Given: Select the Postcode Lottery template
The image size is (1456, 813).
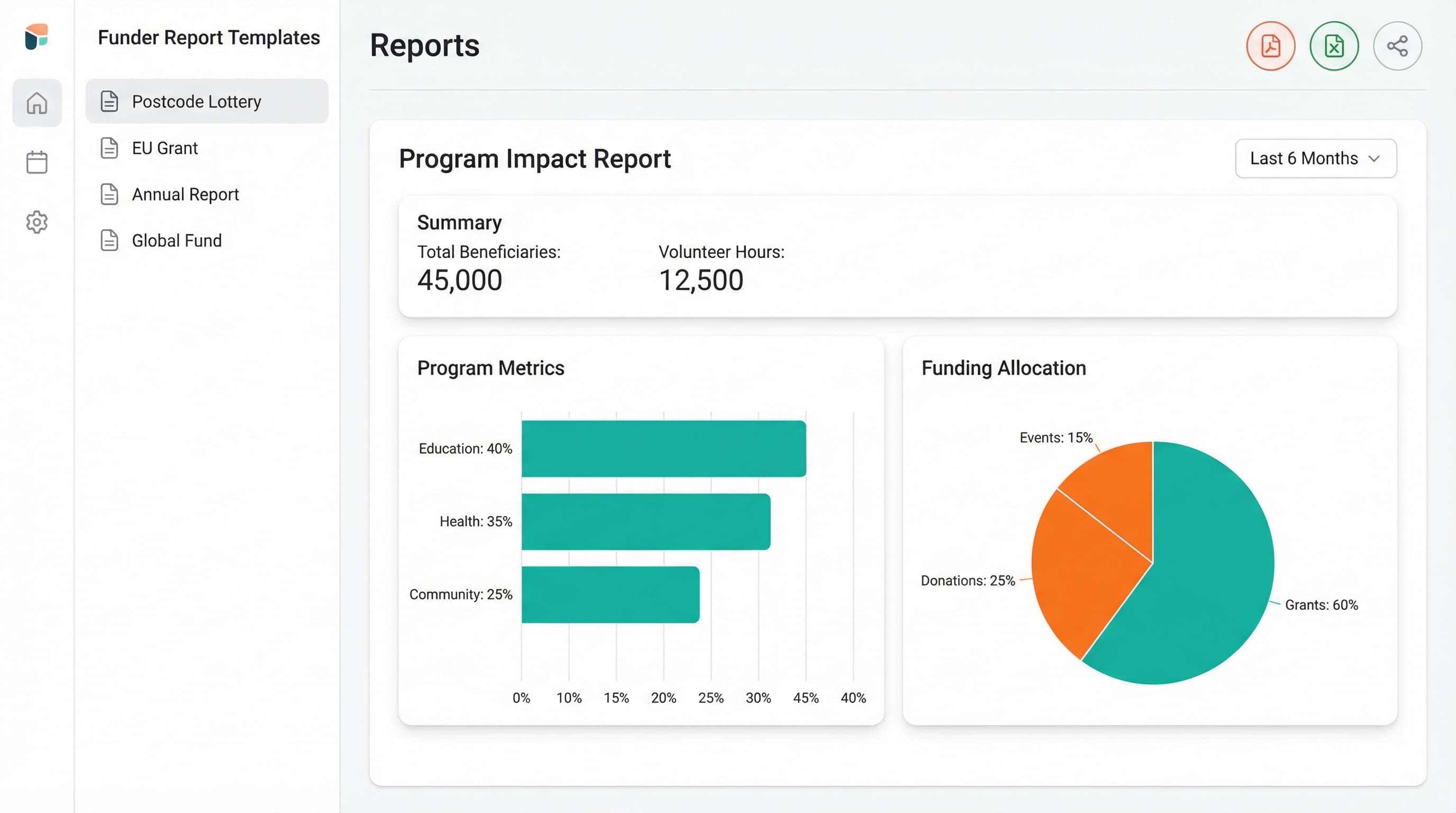Looking at the screenshot, I should (x=197, y=101).
